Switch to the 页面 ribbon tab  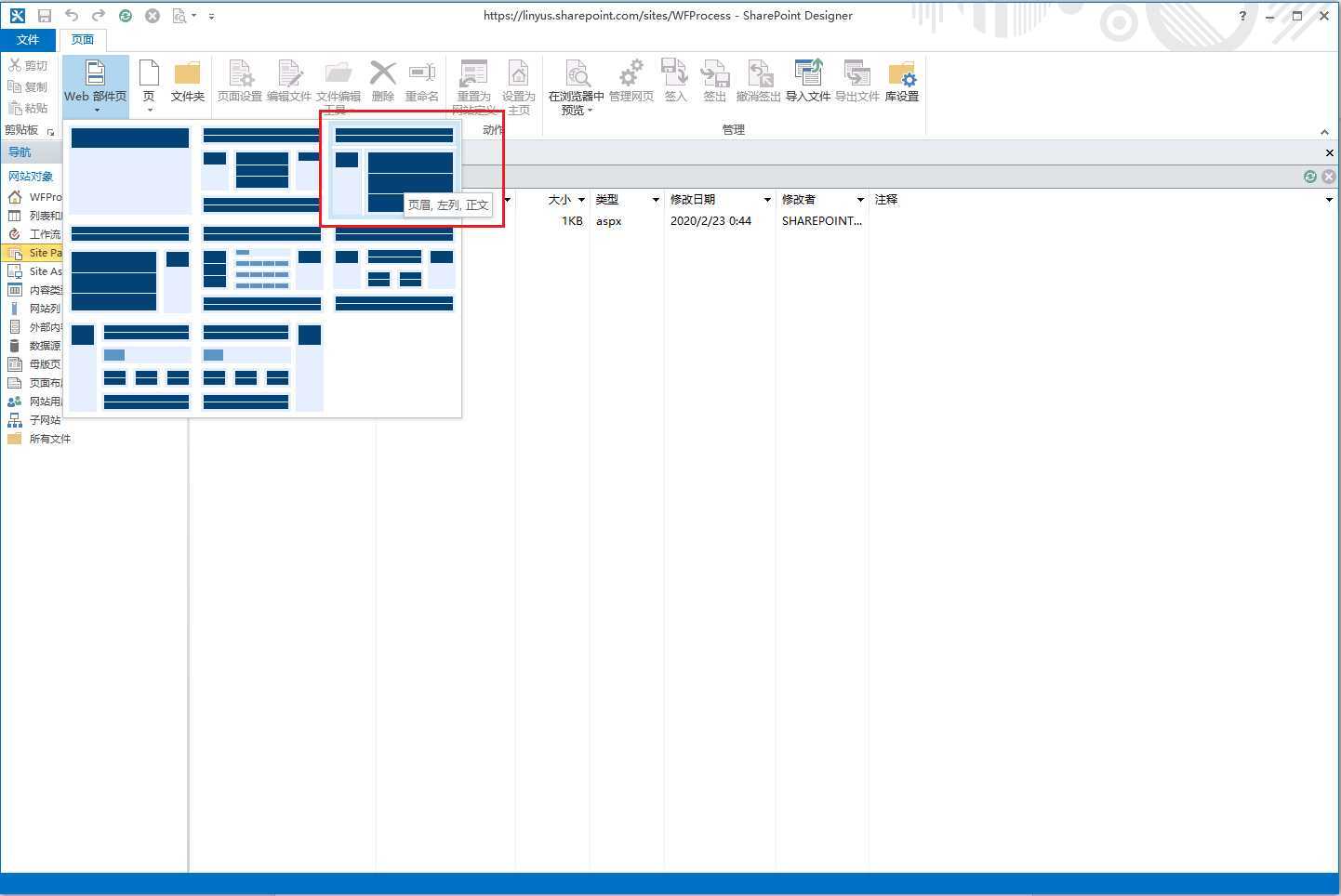[x=83, y=40]
